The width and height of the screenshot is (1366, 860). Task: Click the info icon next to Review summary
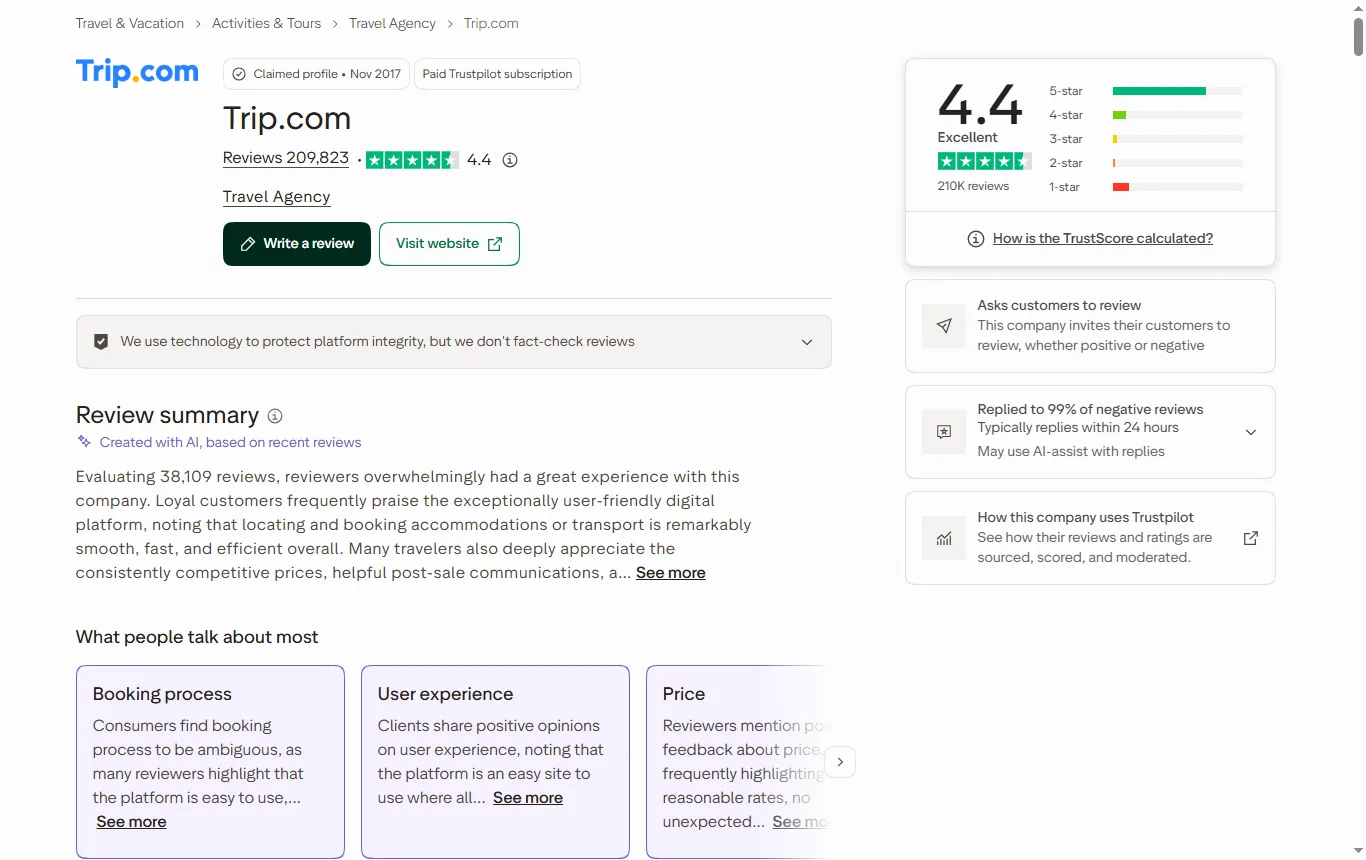pos(275,416)
